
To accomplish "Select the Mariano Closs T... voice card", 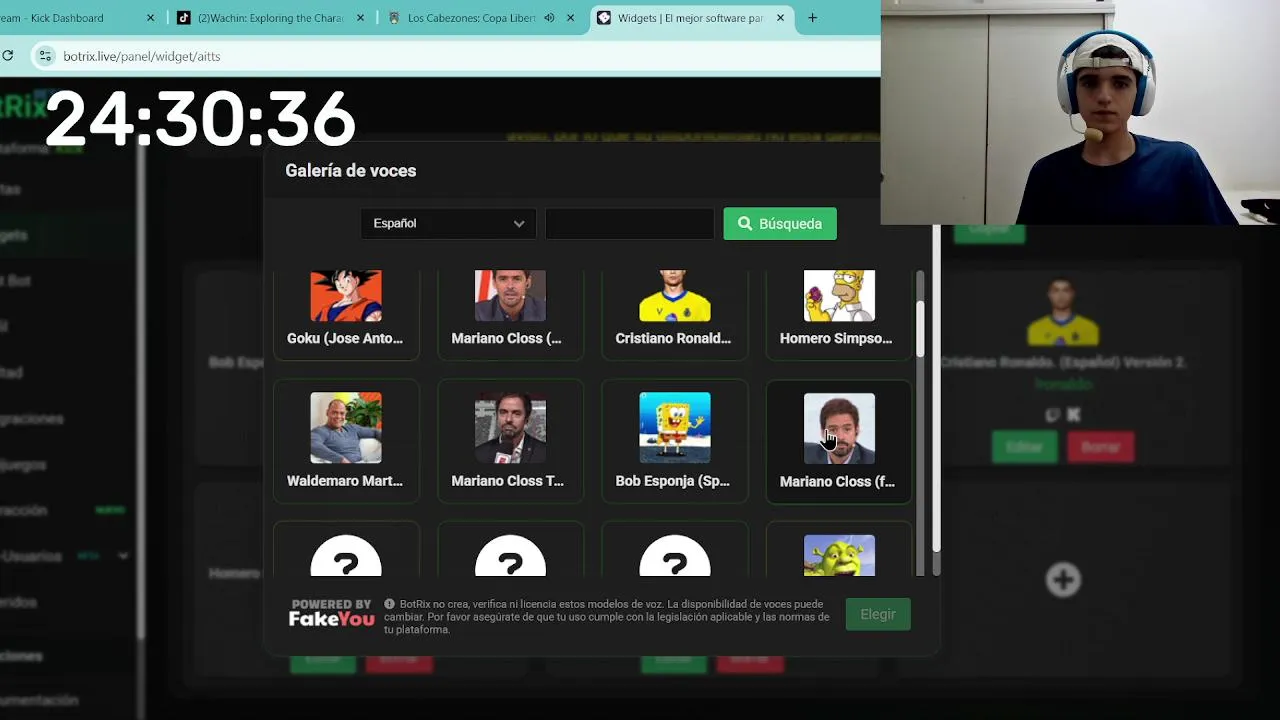I will [x=510, y=440].
